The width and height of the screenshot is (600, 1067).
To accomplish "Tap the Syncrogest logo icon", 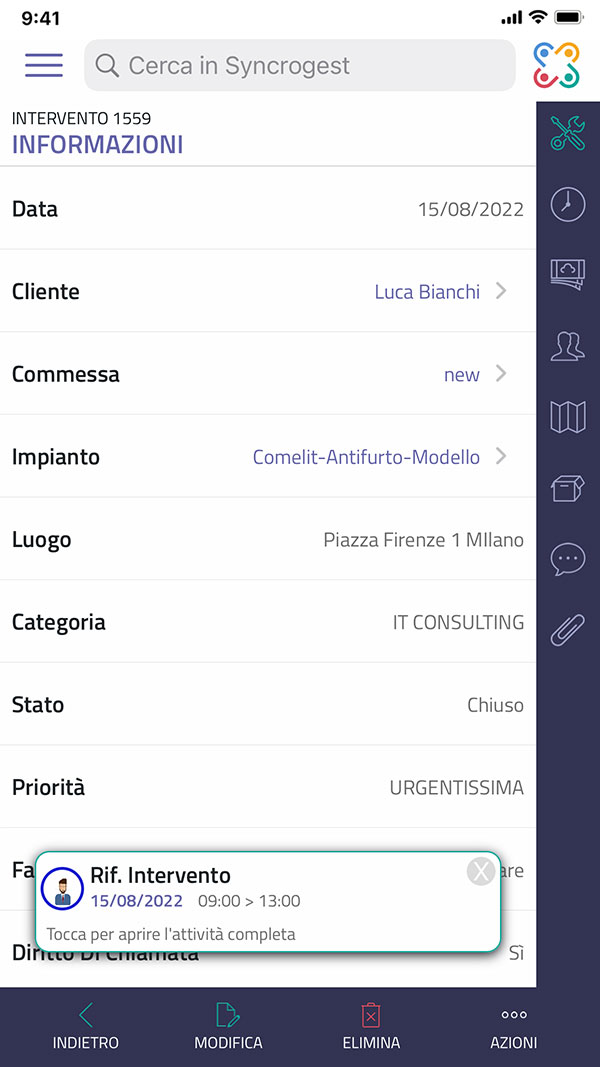I will click(556, 65).
